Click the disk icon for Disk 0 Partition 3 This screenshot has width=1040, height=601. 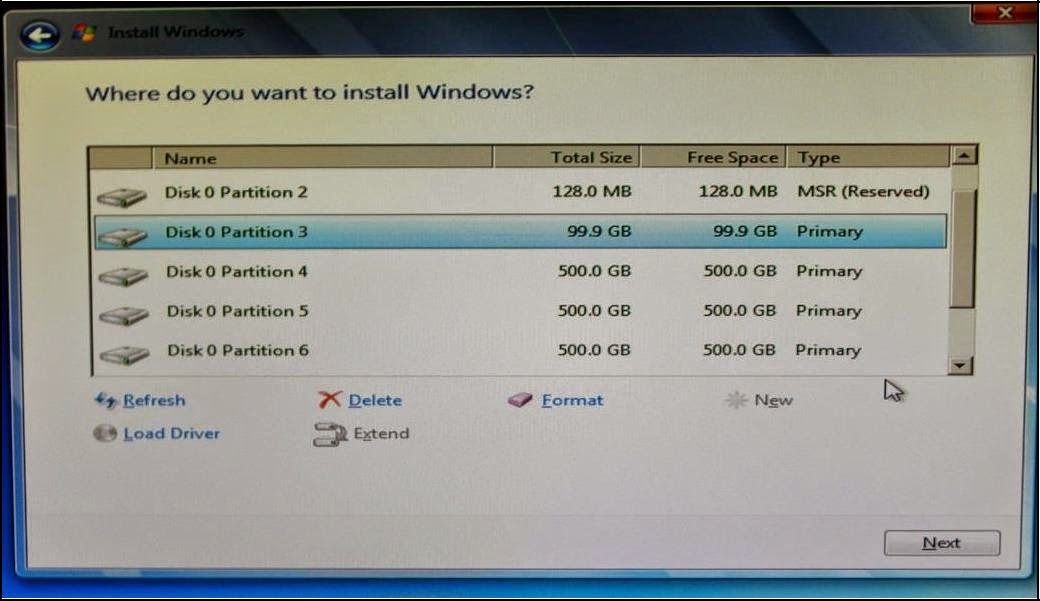tap(123, 236)
